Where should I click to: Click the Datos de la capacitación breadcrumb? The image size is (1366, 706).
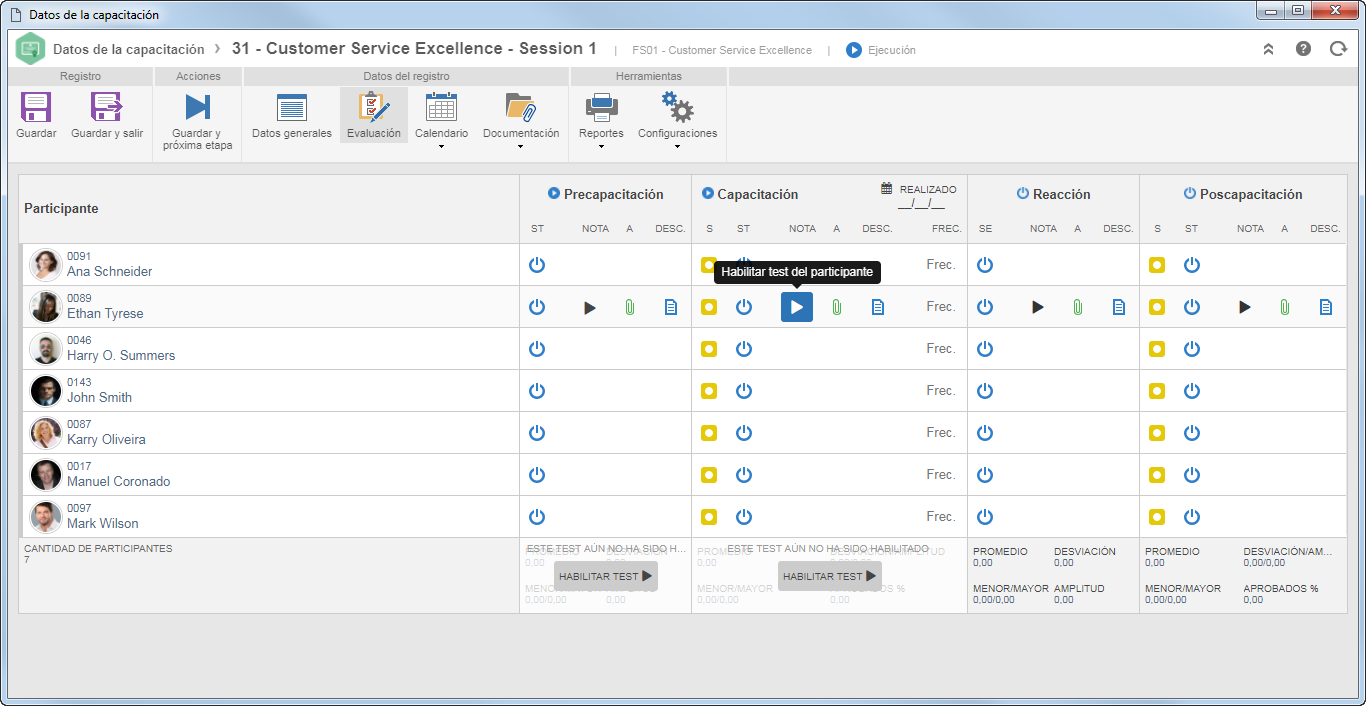pos(129,49)
